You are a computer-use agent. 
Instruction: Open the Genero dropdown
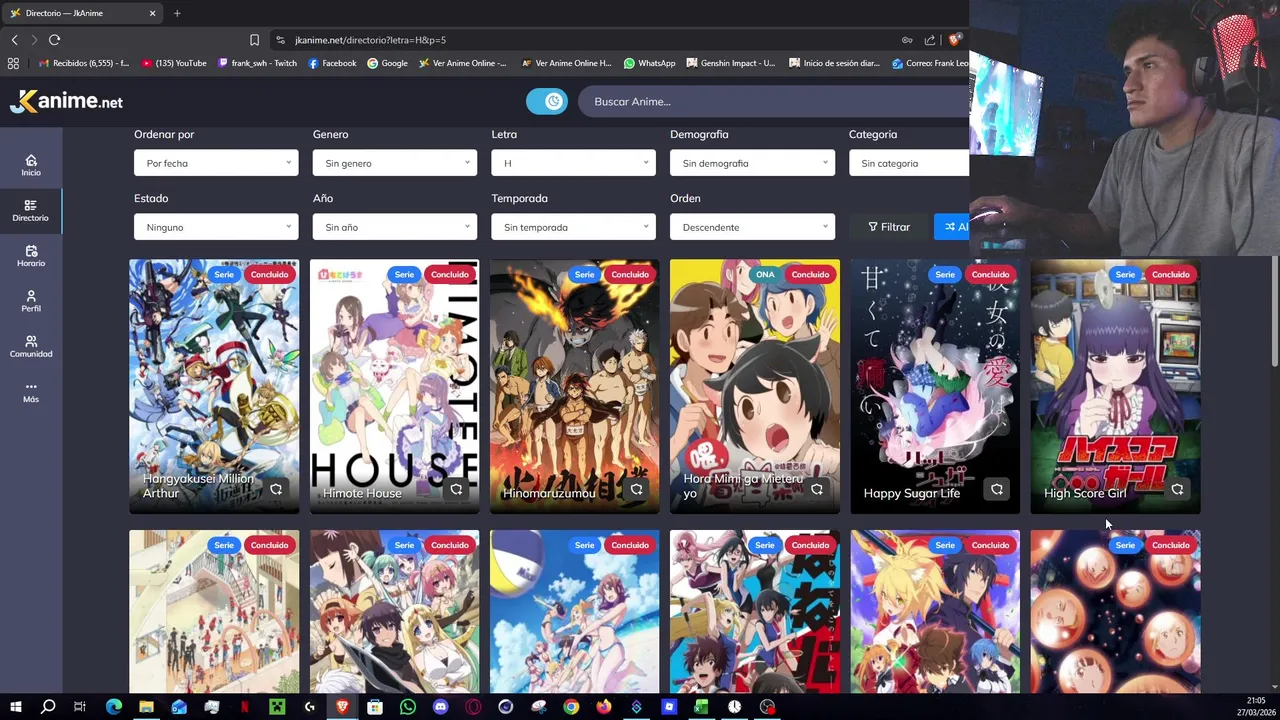click(x=395, y=163)
